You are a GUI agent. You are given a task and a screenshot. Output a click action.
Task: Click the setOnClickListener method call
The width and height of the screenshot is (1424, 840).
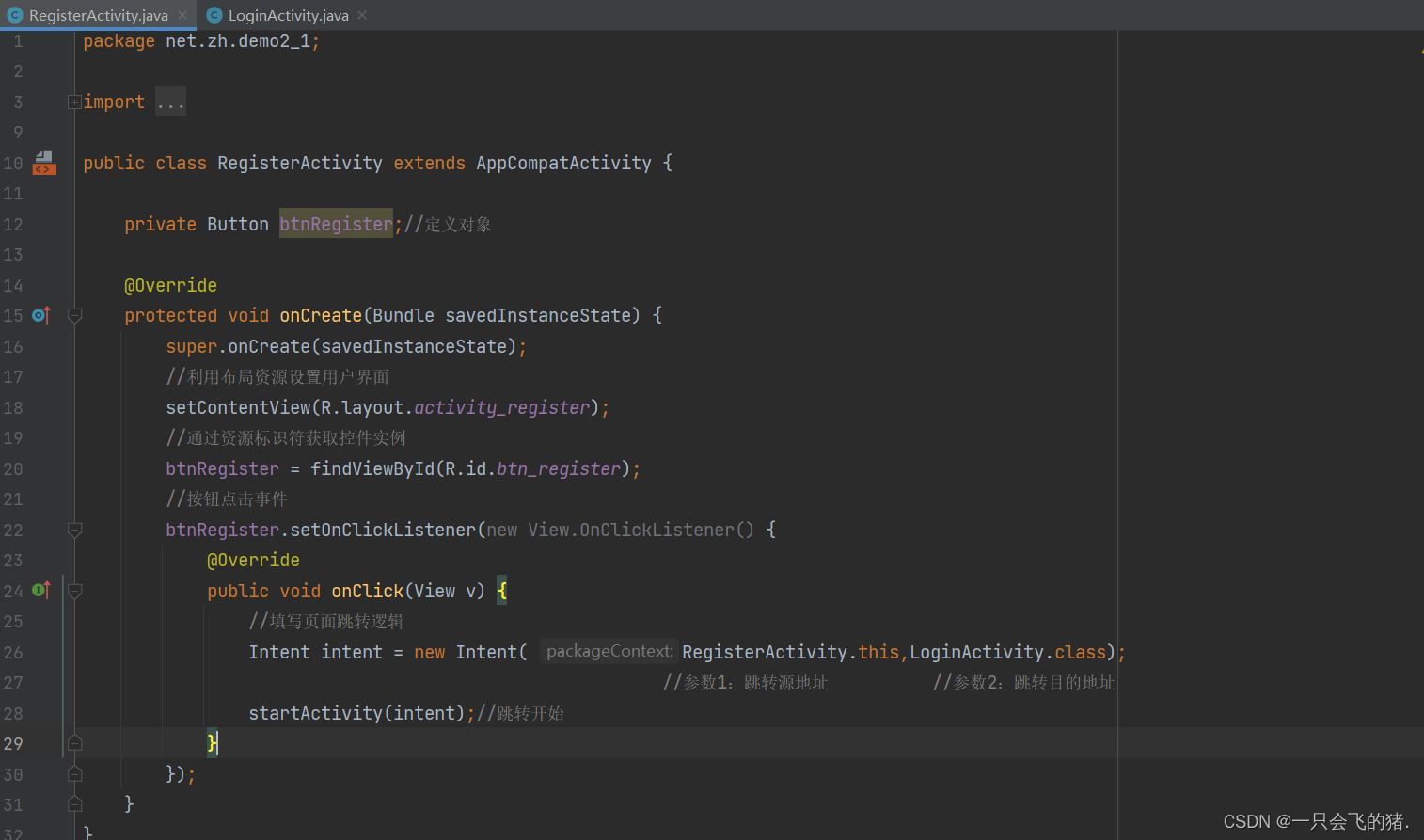coord(383,530)
